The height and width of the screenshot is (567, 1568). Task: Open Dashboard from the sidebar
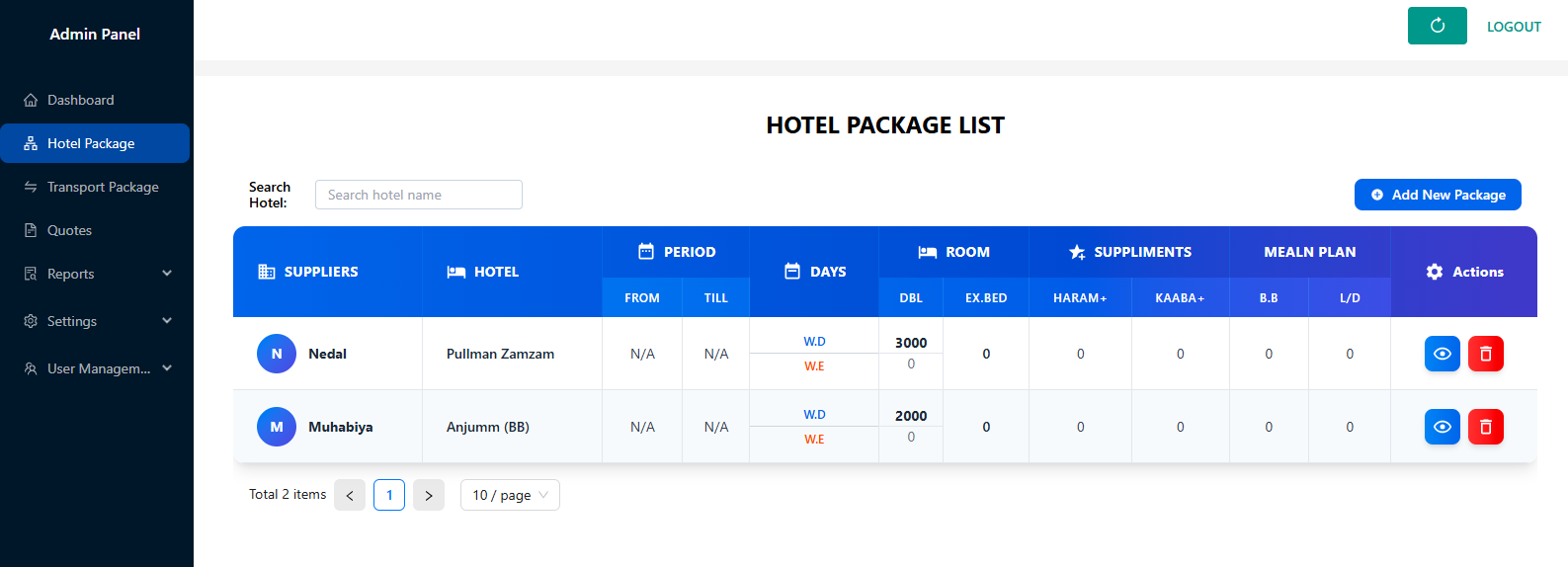[81, 100]
